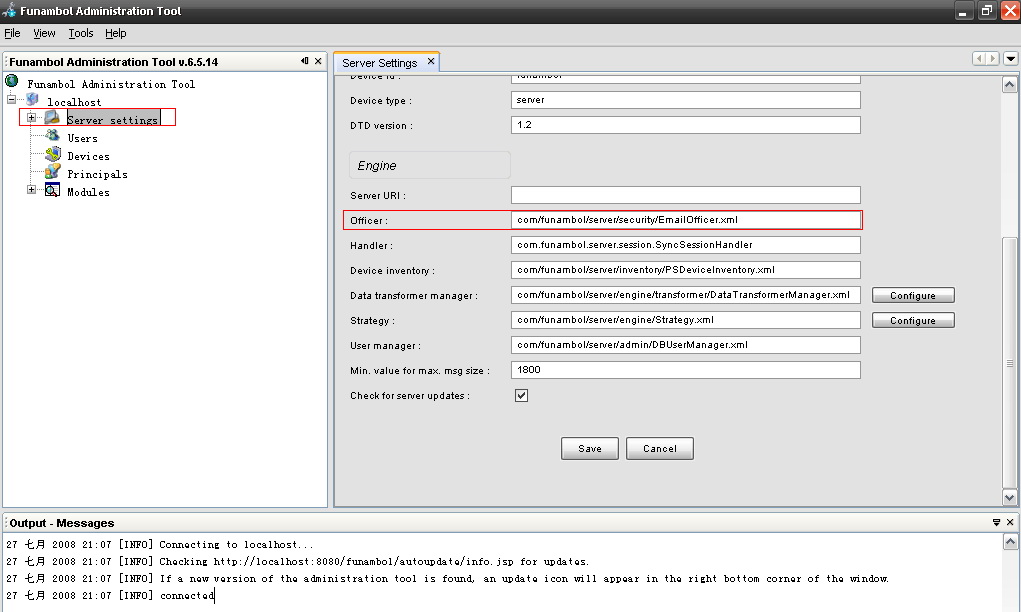Click the Output panel scroll up arrow
Image resolution: width=1021 pixels, height=612 pixels.
pyautogui.click(x=1010, y=542)
